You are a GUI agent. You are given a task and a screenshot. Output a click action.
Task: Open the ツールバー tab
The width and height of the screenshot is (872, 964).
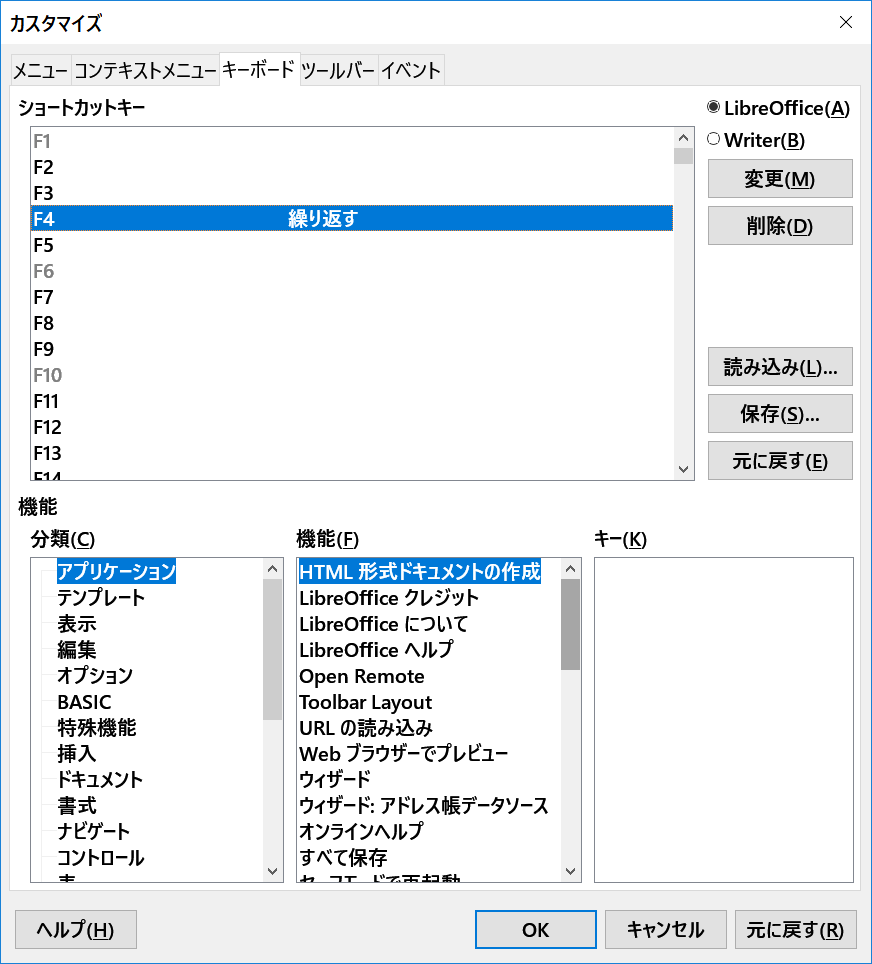(338, 71)
